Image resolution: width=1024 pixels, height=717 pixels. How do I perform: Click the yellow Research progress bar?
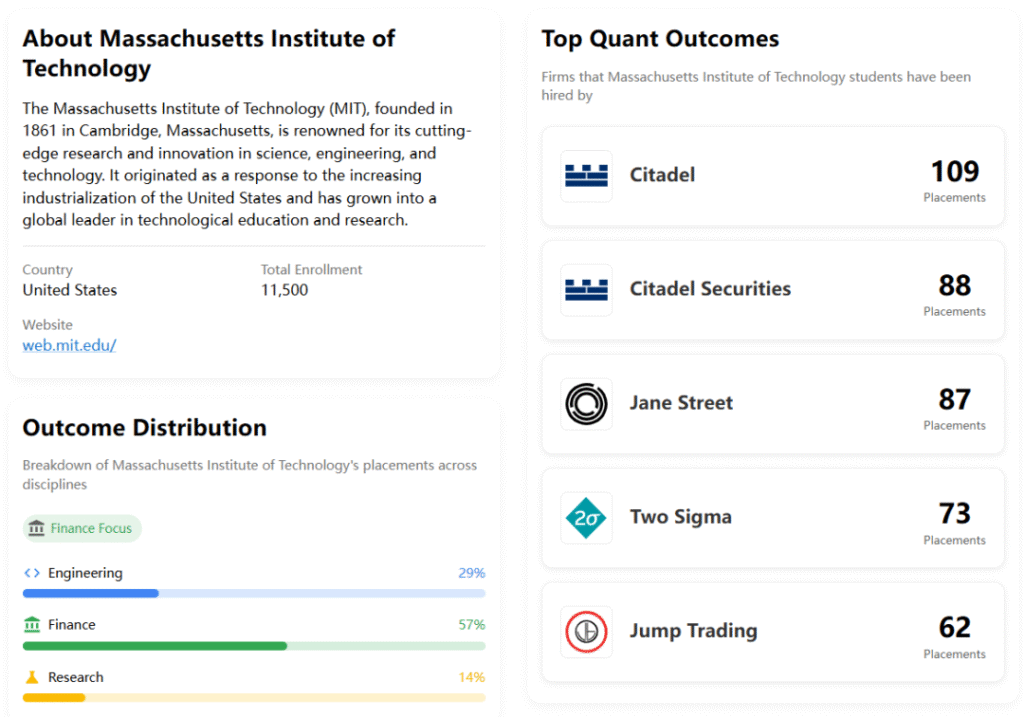tap(54, 697)
